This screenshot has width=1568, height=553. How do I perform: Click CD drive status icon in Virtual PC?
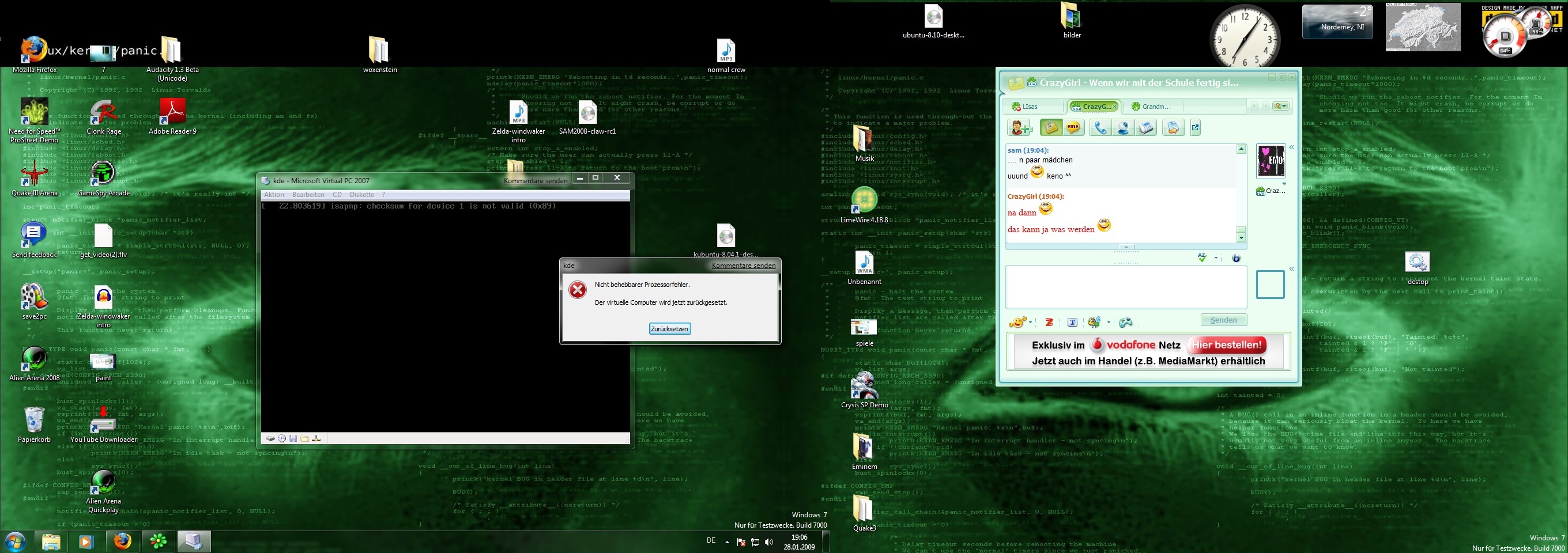coord(282,438)
